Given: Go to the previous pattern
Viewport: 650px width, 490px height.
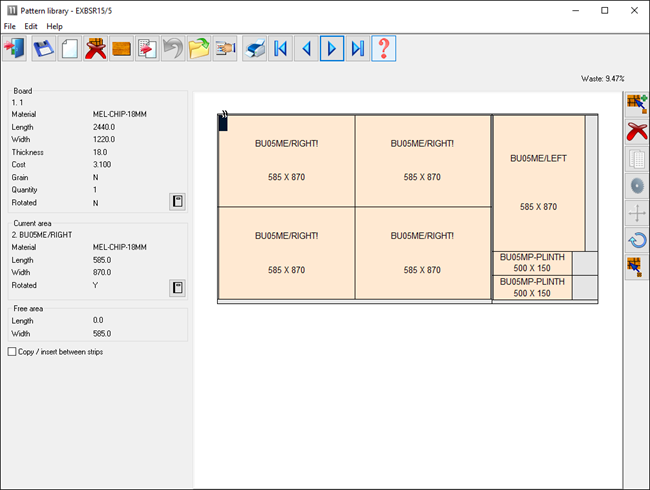Looking at the screenshot, I should [x=306, y=48].
